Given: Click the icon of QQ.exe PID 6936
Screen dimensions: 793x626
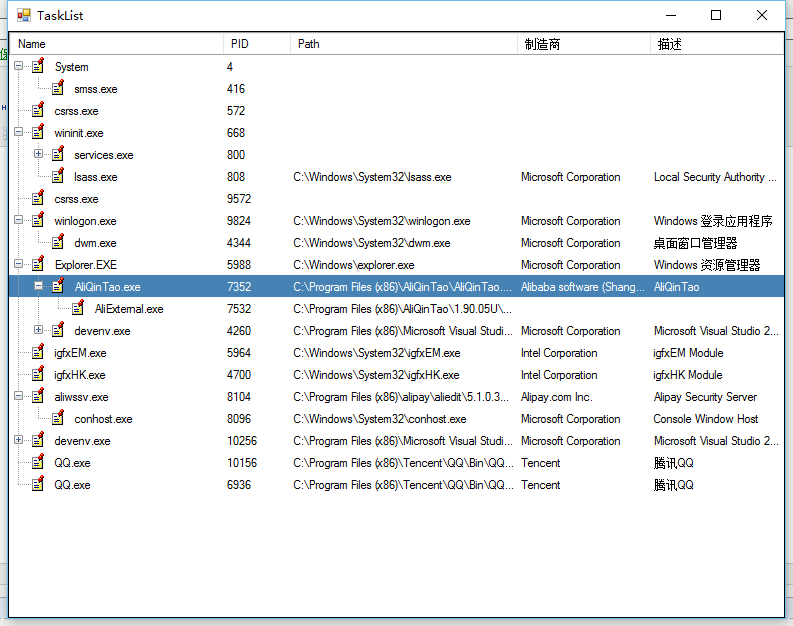Looking at the screenshot, I should click(x=38, y=484).
